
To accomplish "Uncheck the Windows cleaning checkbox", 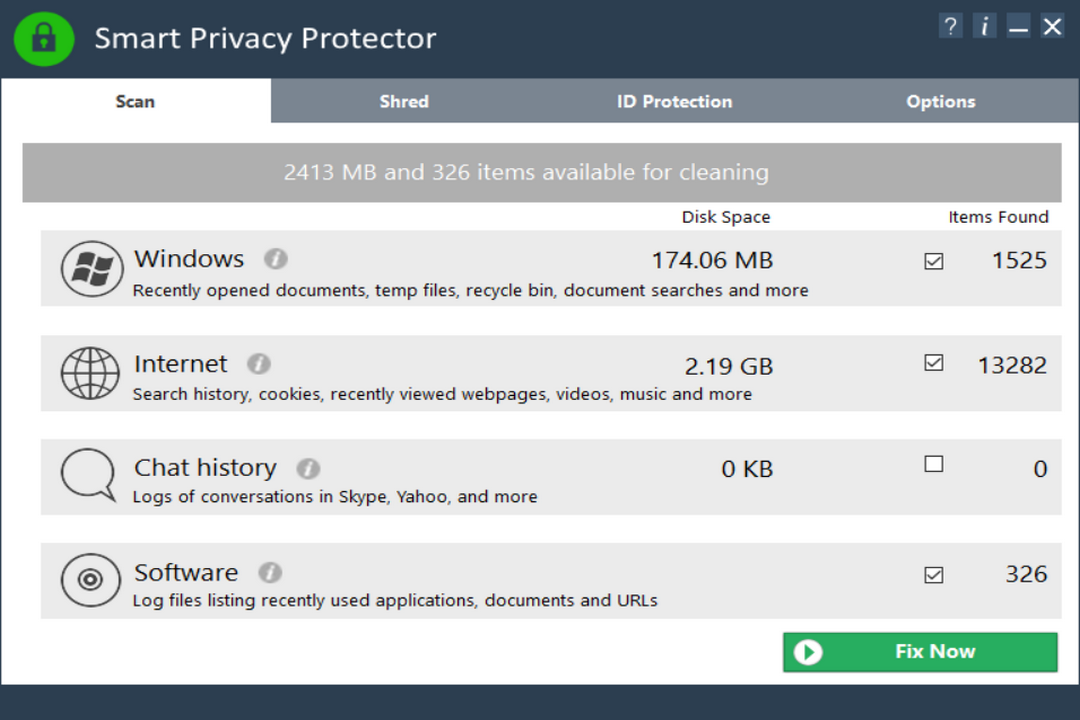I will coord(933,261).
